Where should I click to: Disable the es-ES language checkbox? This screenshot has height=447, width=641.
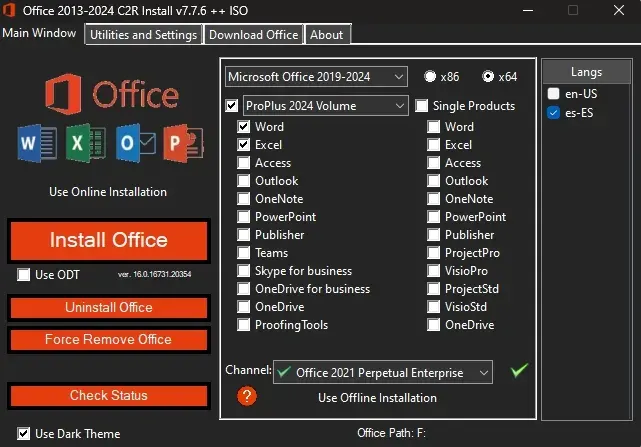pyautogui.click(x=554, y=112)
